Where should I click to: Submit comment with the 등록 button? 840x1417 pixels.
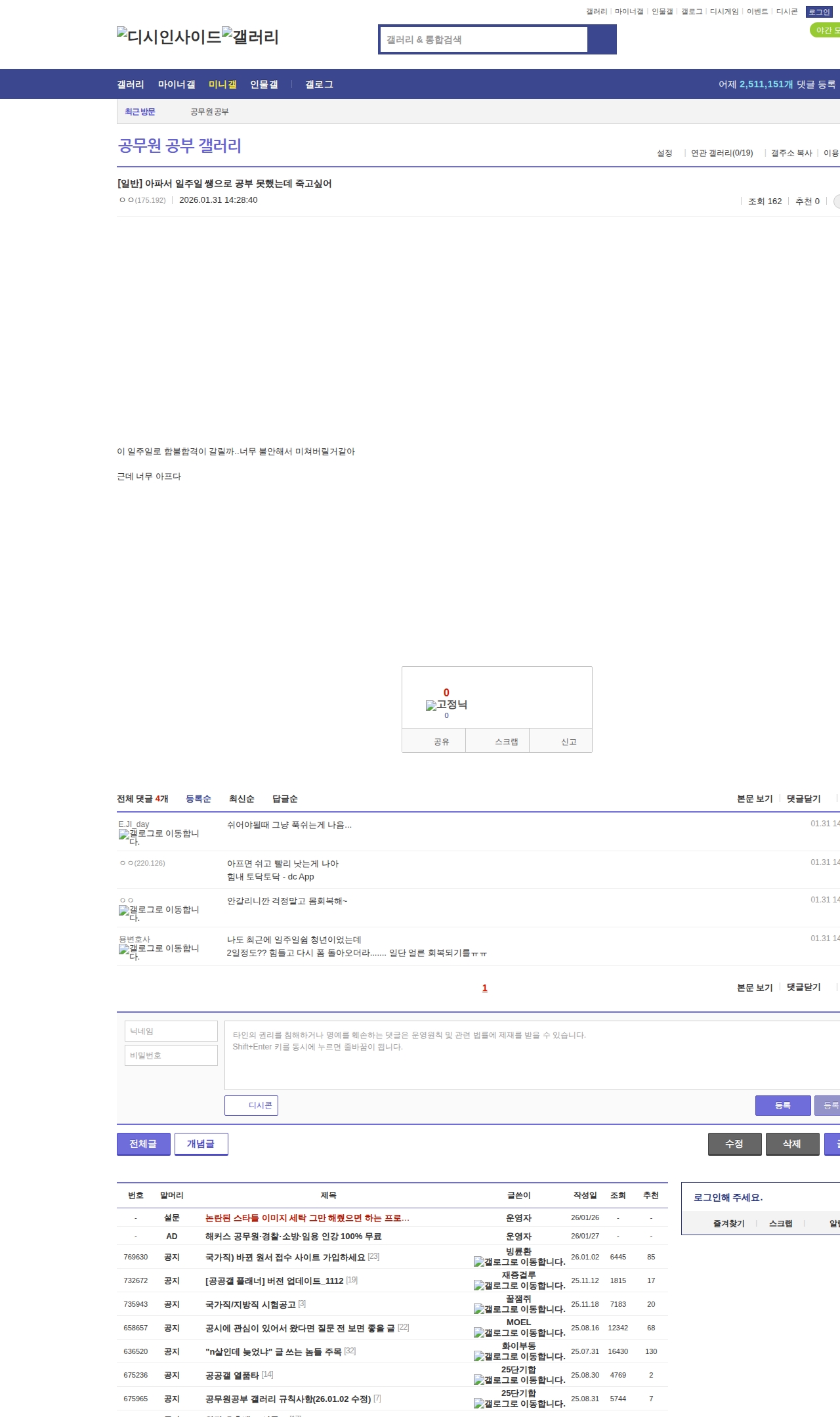782,1105
